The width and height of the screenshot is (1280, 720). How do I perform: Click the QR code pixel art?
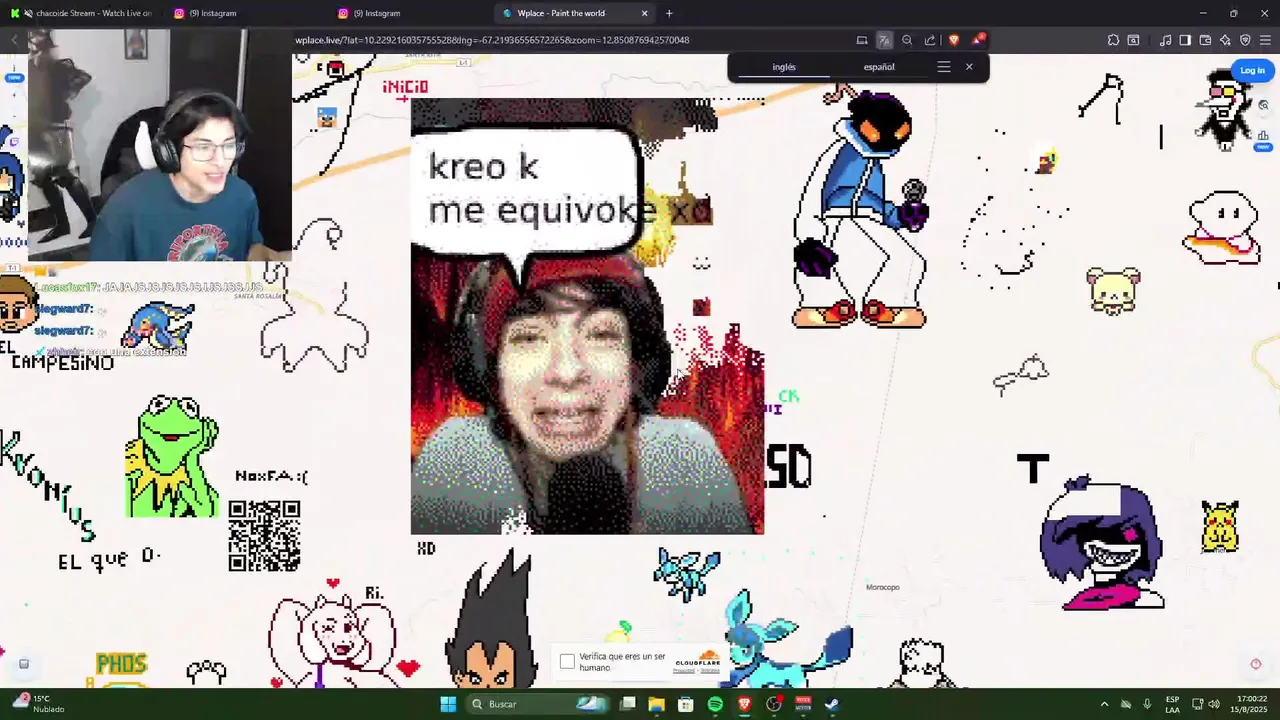point(264,536)
